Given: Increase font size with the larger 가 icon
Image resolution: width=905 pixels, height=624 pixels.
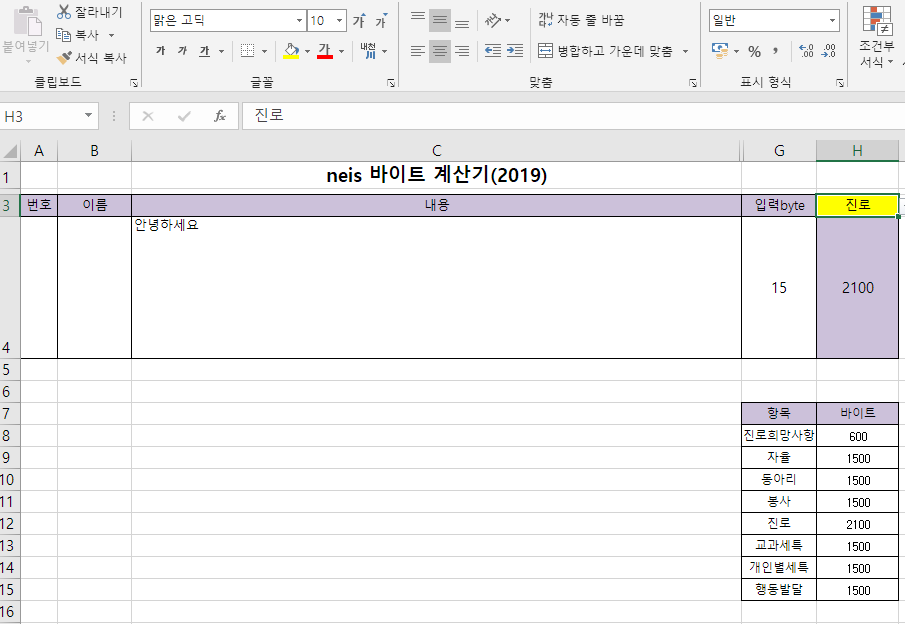Looking at the screenshot, I should [360, 21].
